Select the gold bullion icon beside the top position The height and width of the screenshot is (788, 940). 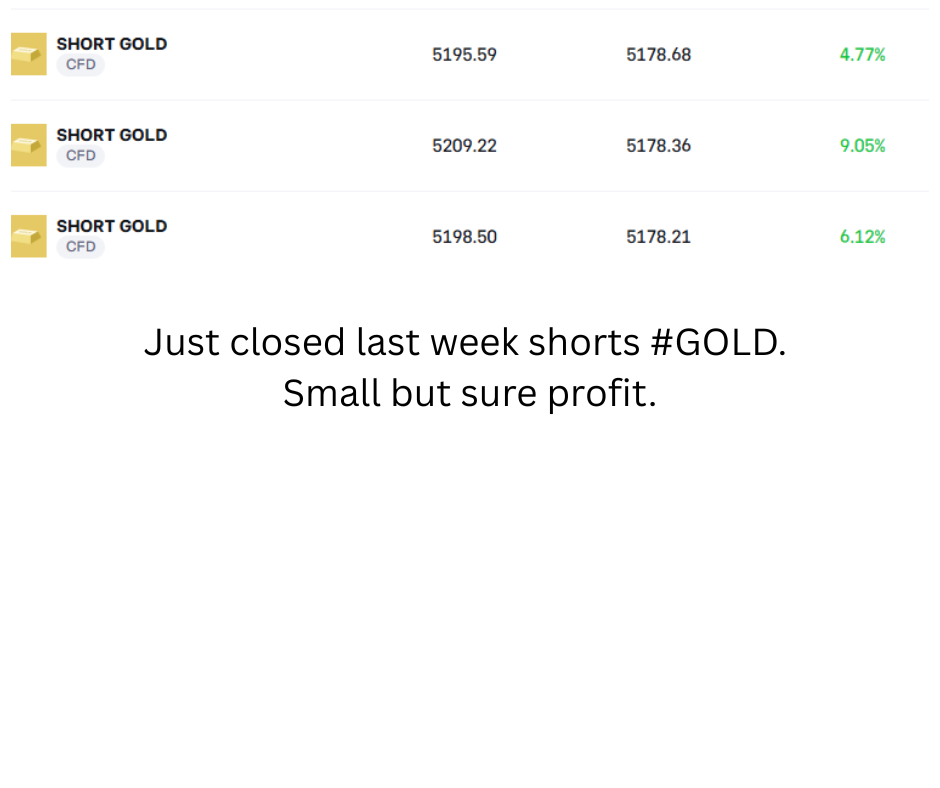click(x=29, y=54)
